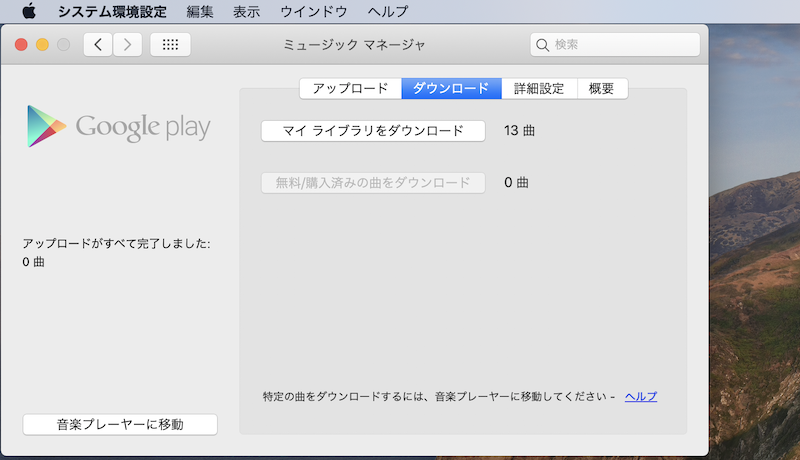This screenshot has width=800, height=460.
Task: Minimize window with the yellow button
Action: pos(42,44)
